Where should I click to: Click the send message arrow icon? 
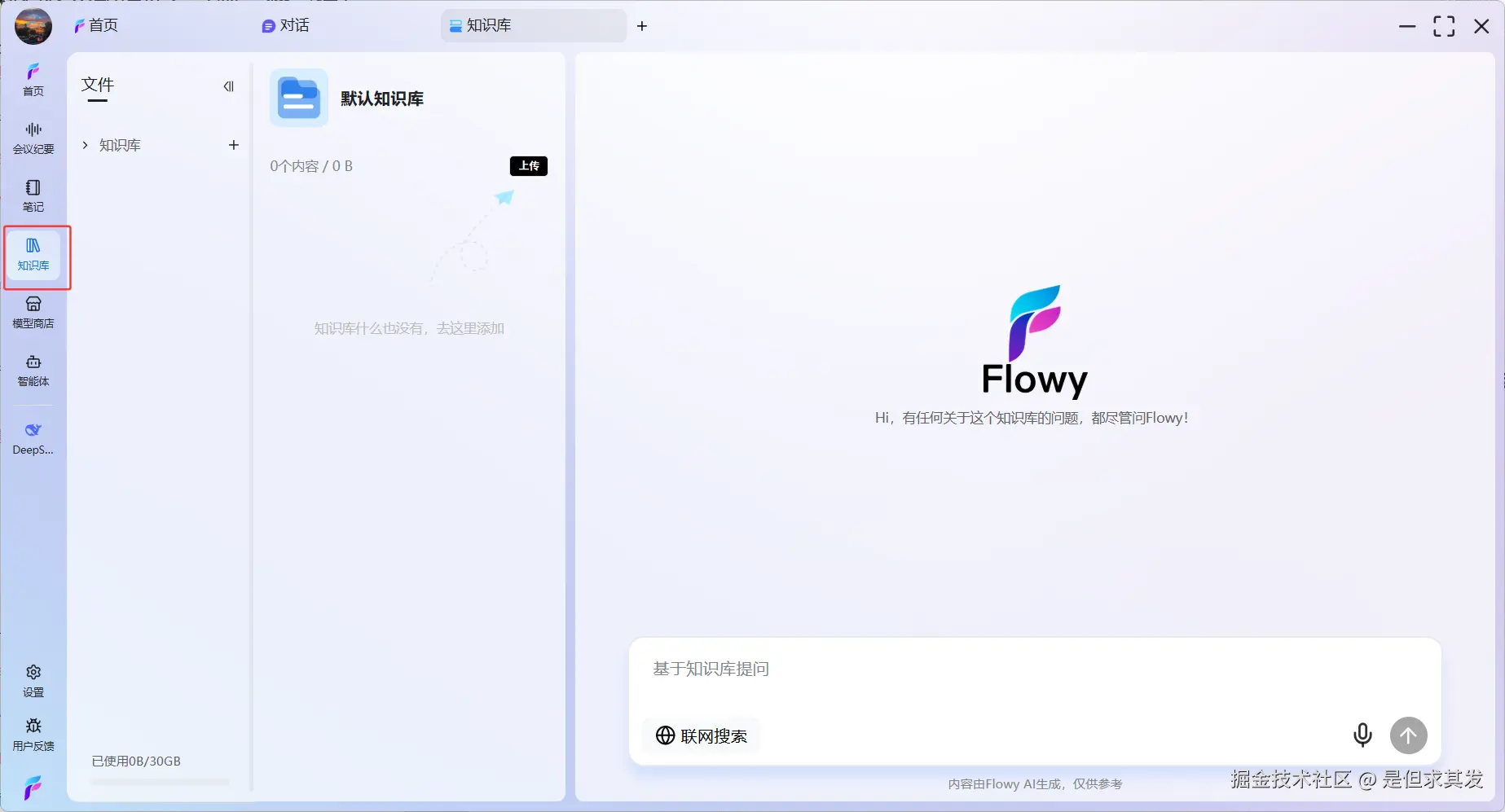tap(1409, 735)
